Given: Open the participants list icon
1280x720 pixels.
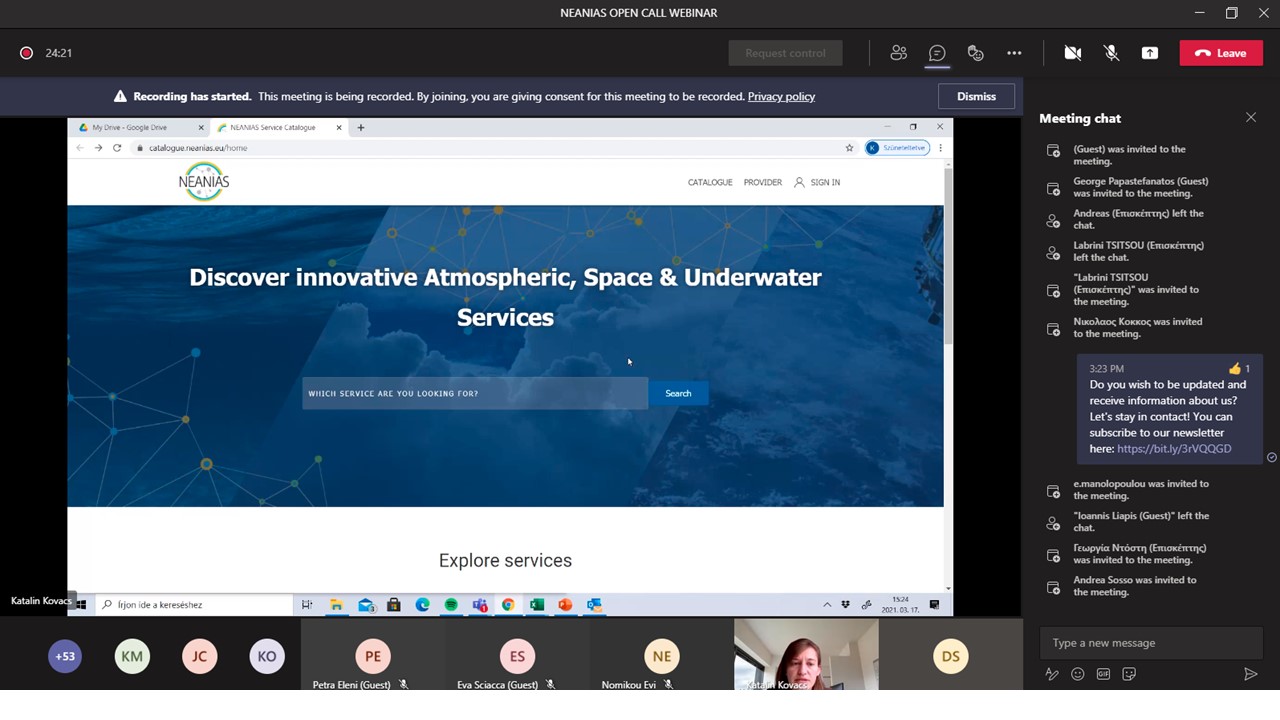Looking at the screenshot, I should tap(899, 53).
